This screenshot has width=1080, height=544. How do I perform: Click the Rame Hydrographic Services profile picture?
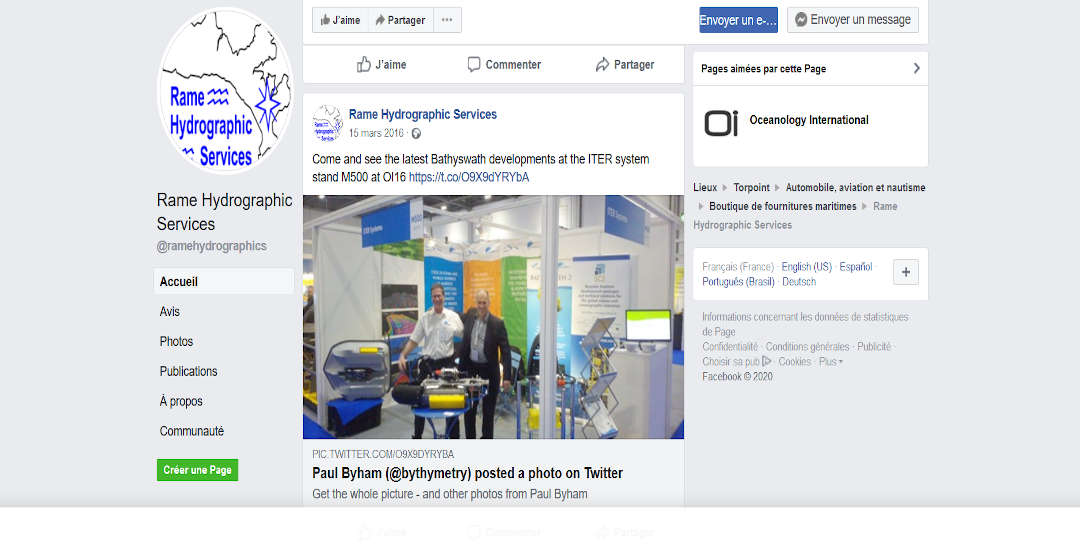[x=226, y=90]
